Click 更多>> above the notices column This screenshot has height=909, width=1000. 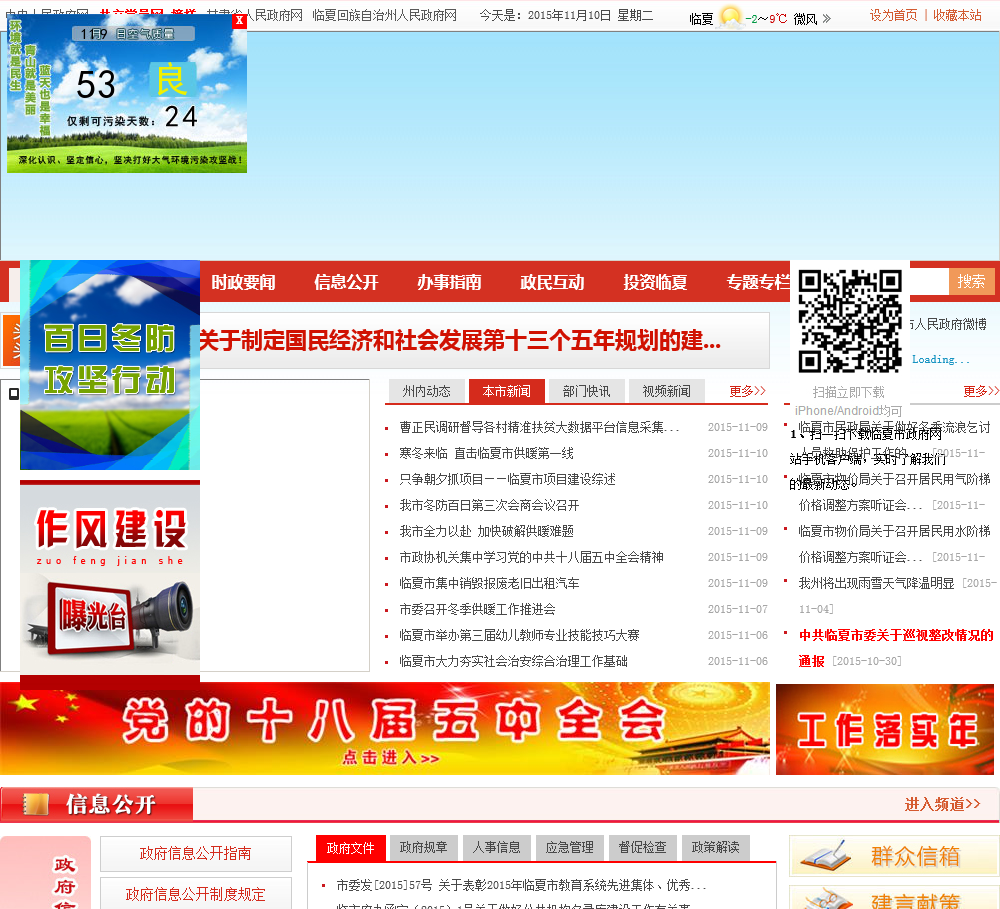click(981, 391)
